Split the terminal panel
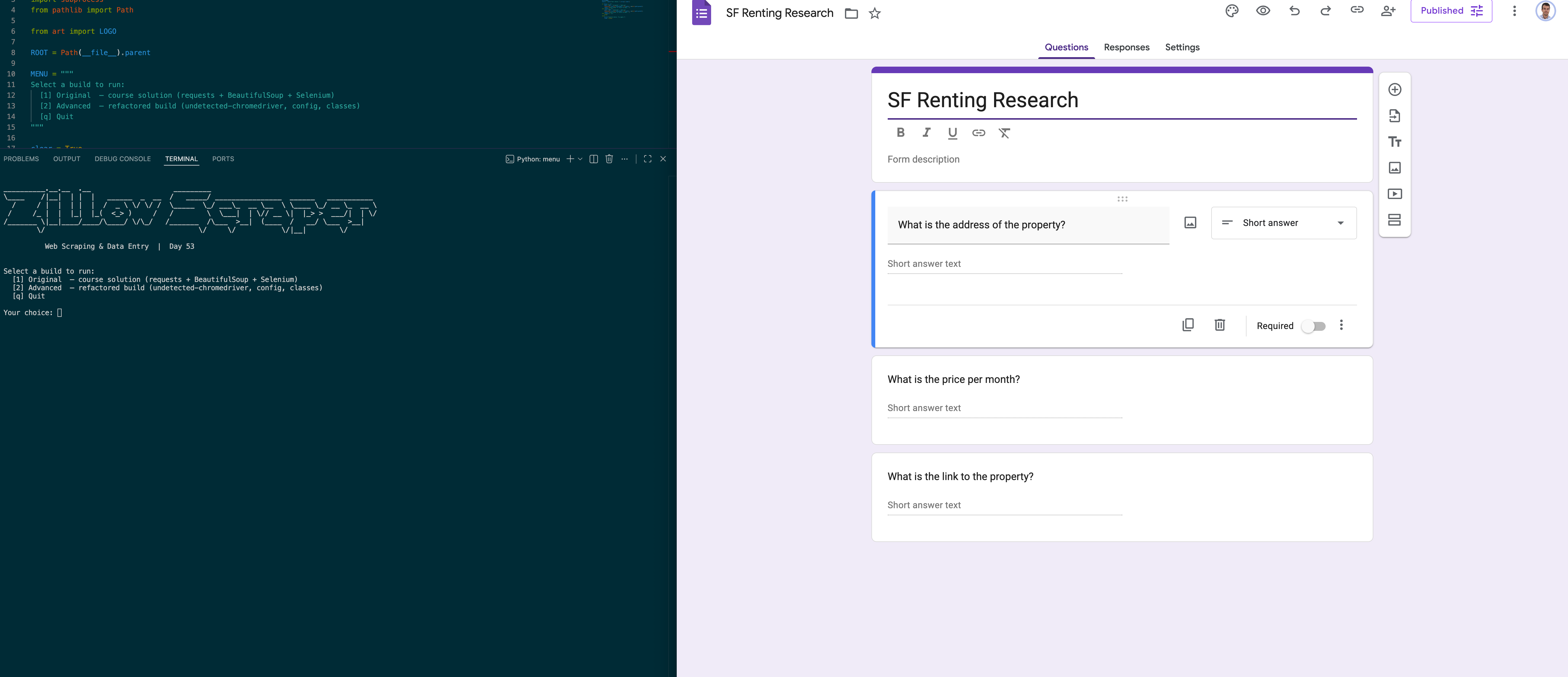 coord(593,159)
